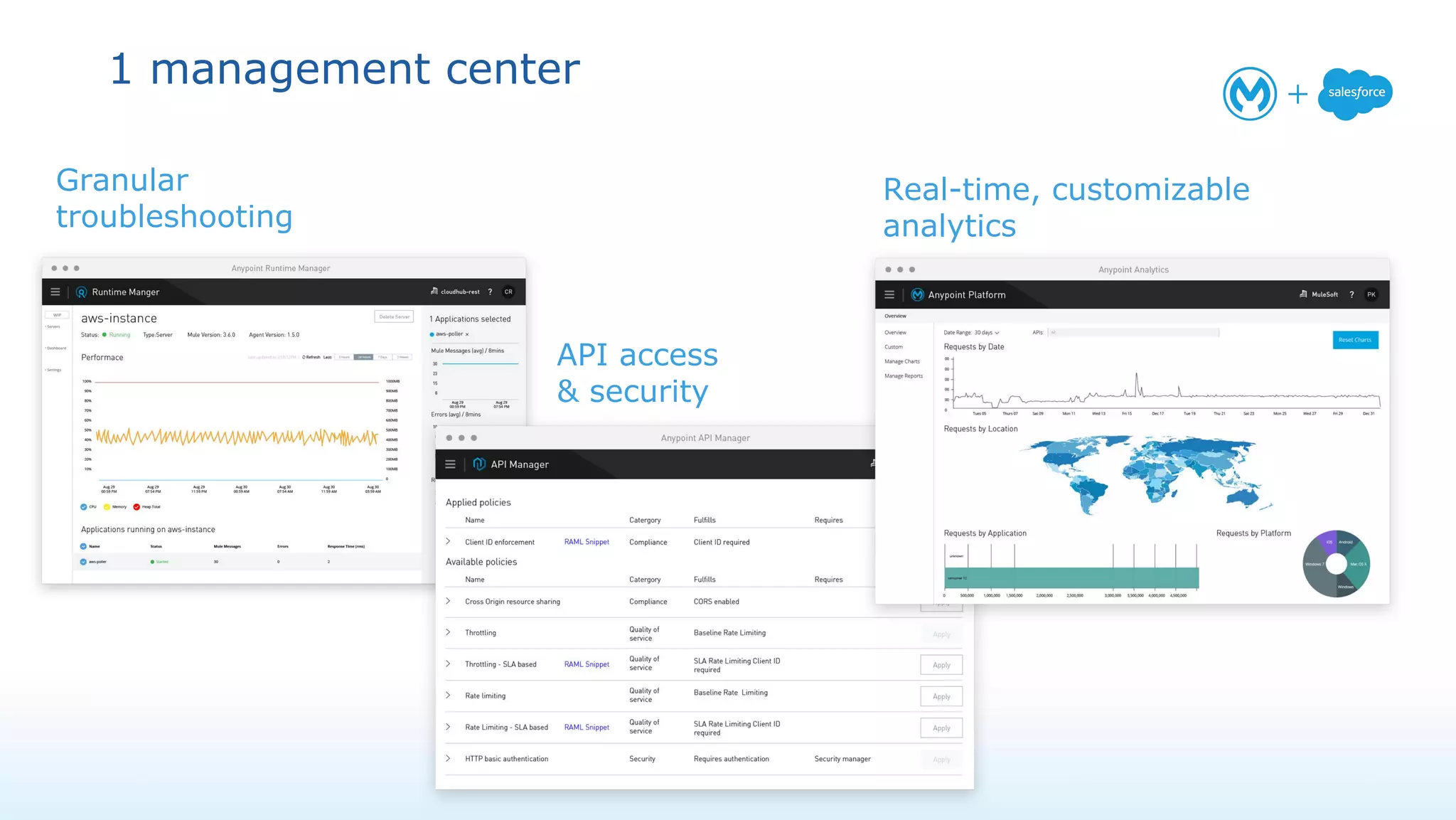Open help in Runtime Manager header
Screen dimensions: 1456x820
coord(490,292)
